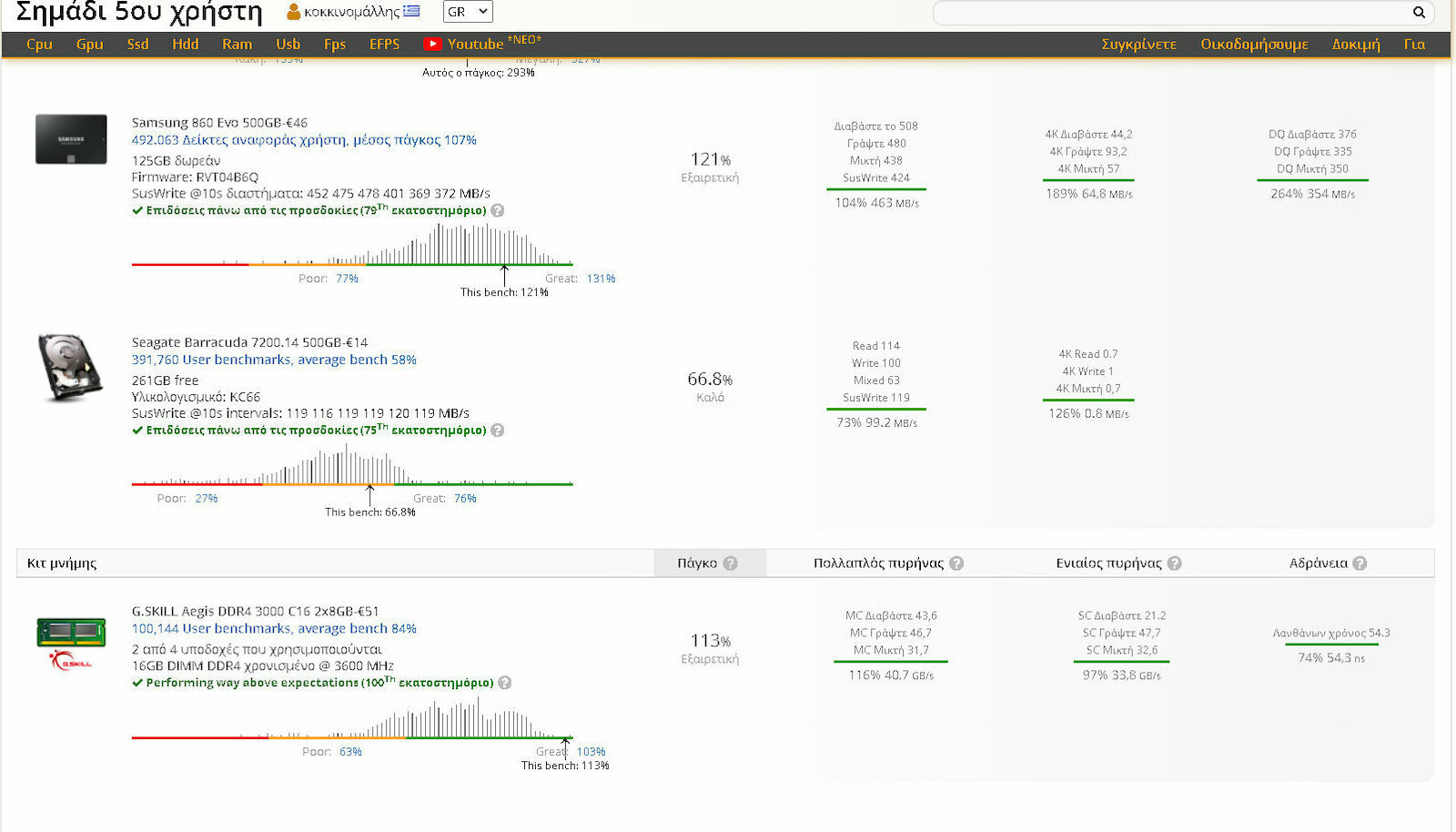Open the κοκκινομάλλης user profile link

point(351,12)
